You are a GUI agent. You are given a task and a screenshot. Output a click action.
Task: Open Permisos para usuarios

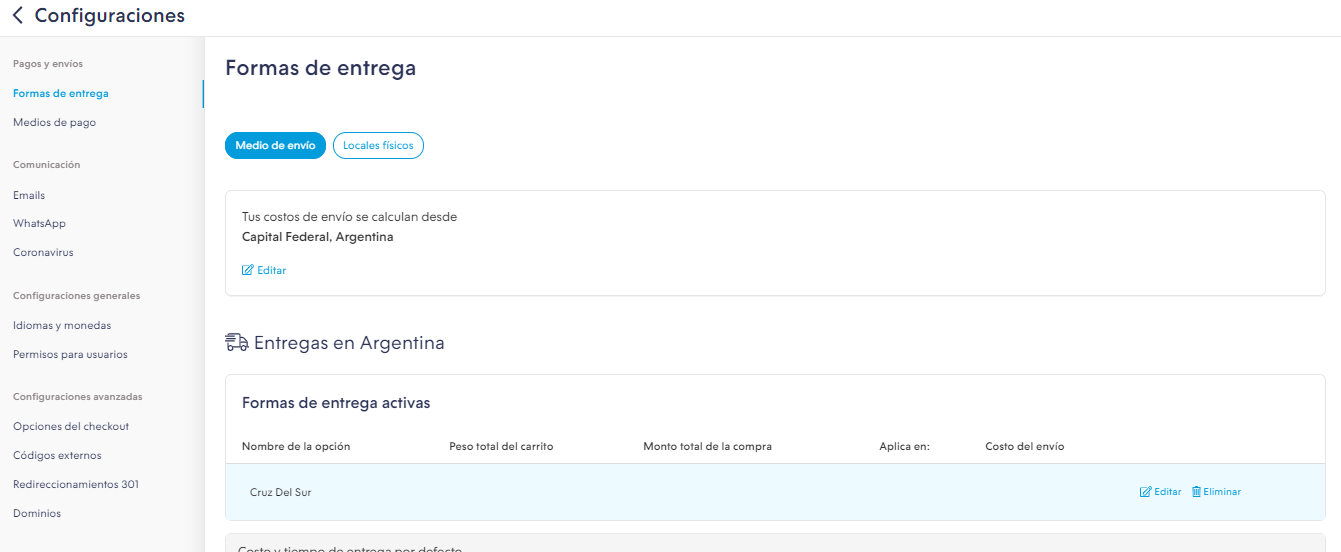pyautogui.click(x=70, y=355)
